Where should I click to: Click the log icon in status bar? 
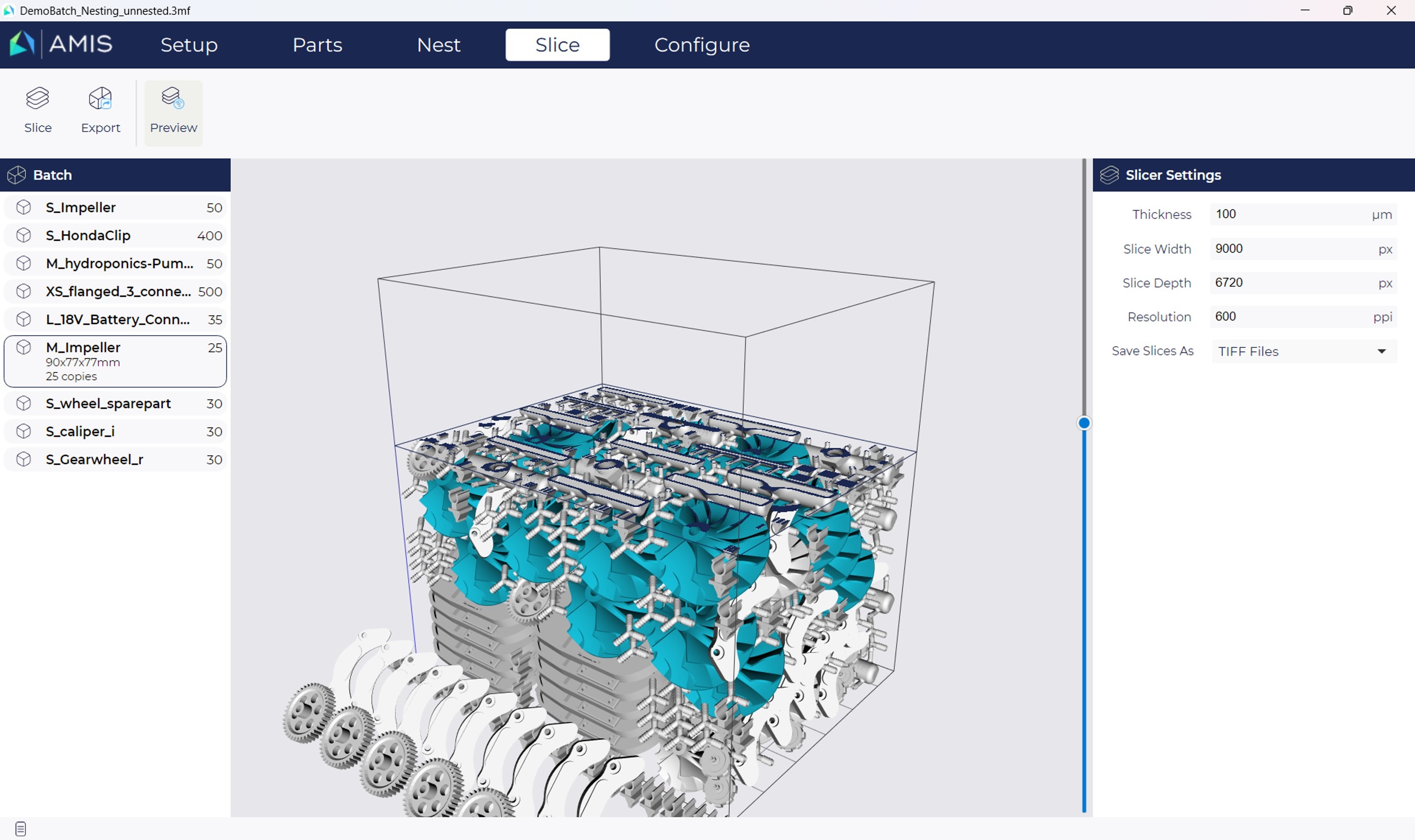(20, 829)
